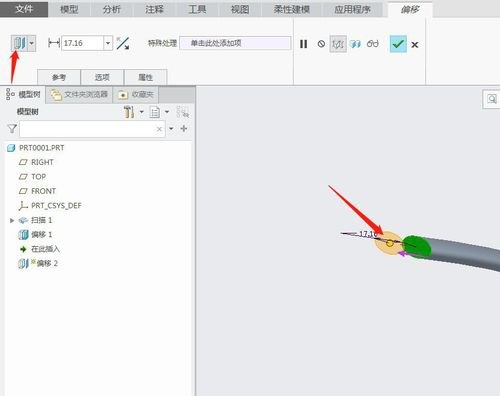Cancel the offset with X button
This screenshot has width=500, height=396.
pyautogui.click(x=415, y=45)
